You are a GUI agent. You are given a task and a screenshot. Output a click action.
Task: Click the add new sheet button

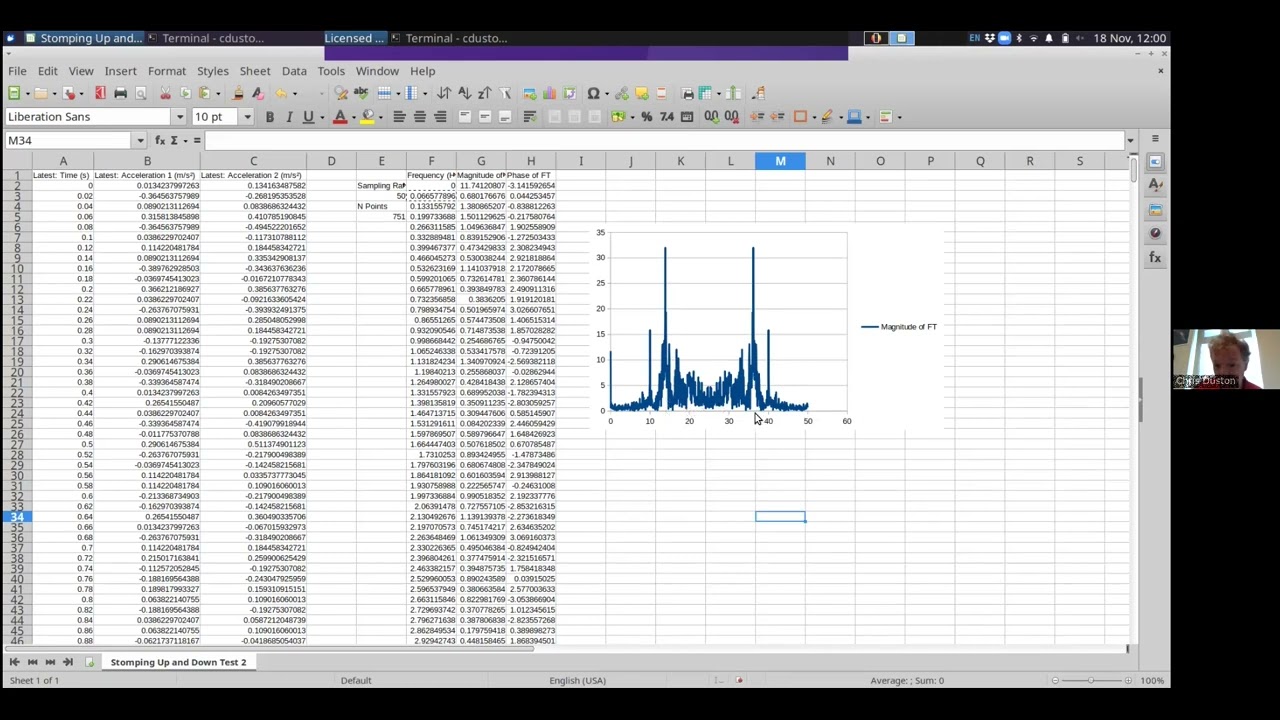pos(89,662)
